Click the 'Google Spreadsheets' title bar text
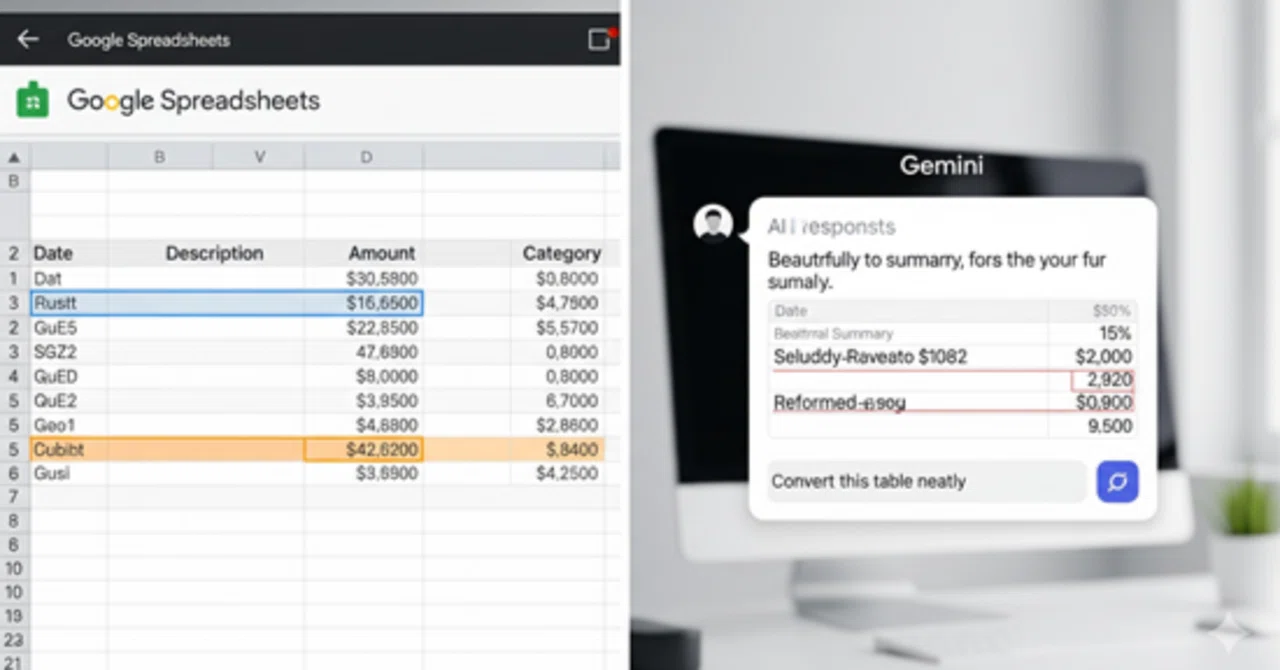Image resolution: width=1280 pixels, height=670 pixels. click(149, 40)
